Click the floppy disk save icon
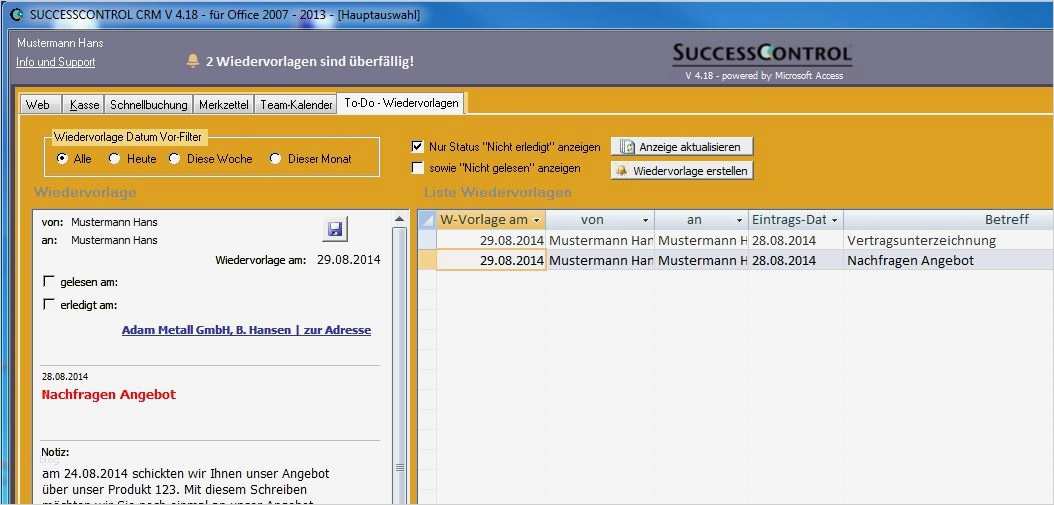 point(334,230)
